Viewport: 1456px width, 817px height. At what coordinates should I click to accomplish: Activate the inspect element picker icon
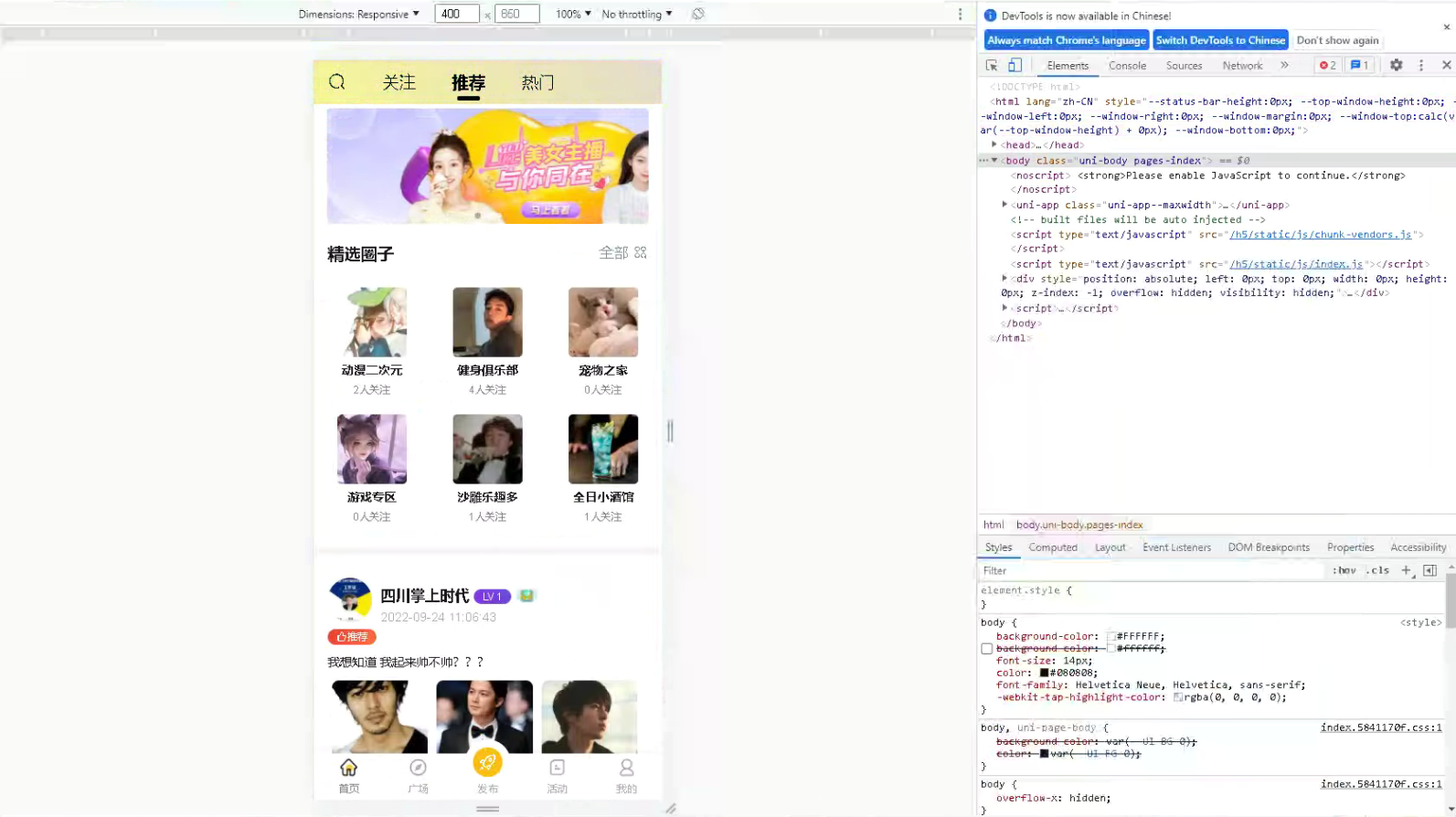pos(992,65)
